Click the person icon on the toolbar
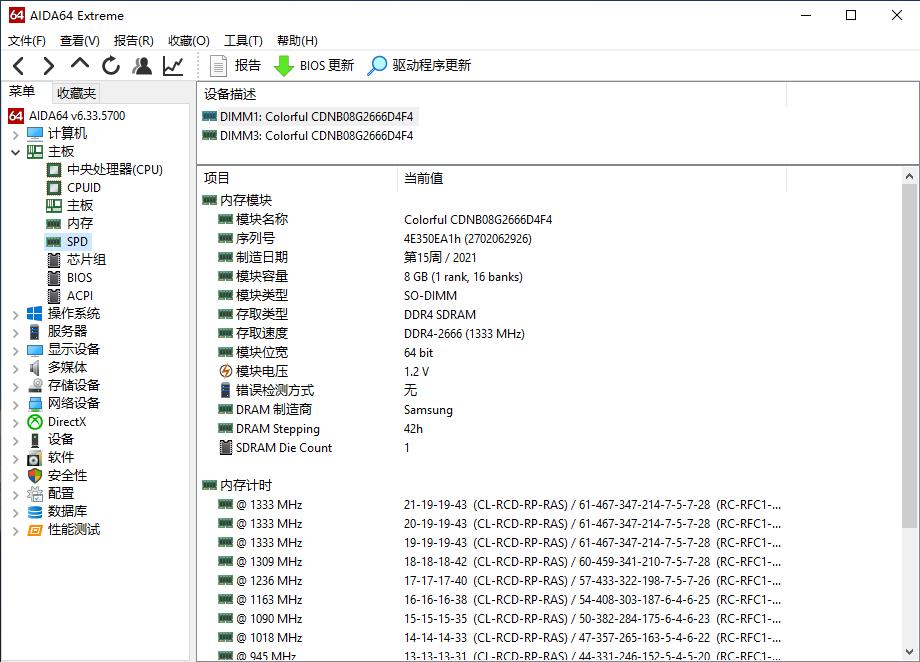920x662 pixels. [x=142, y=65]
